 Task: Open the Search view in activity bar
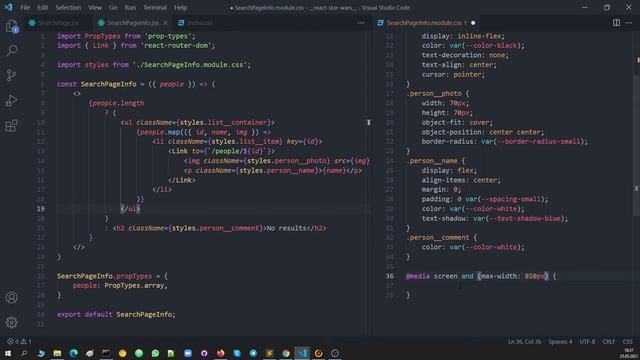tap(12, 51)
